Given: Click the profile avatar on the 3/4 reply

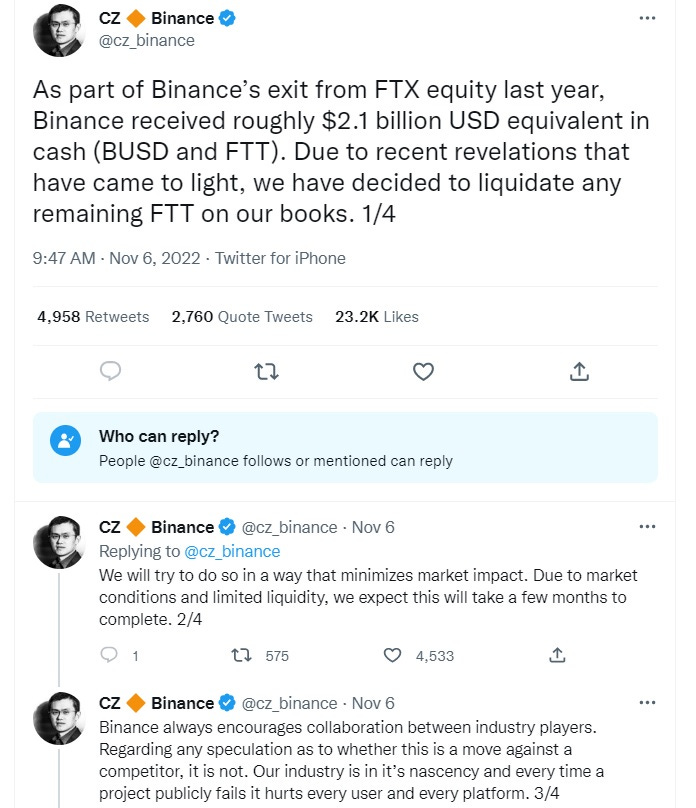Looking at the screenshot, I should point(58,717).
